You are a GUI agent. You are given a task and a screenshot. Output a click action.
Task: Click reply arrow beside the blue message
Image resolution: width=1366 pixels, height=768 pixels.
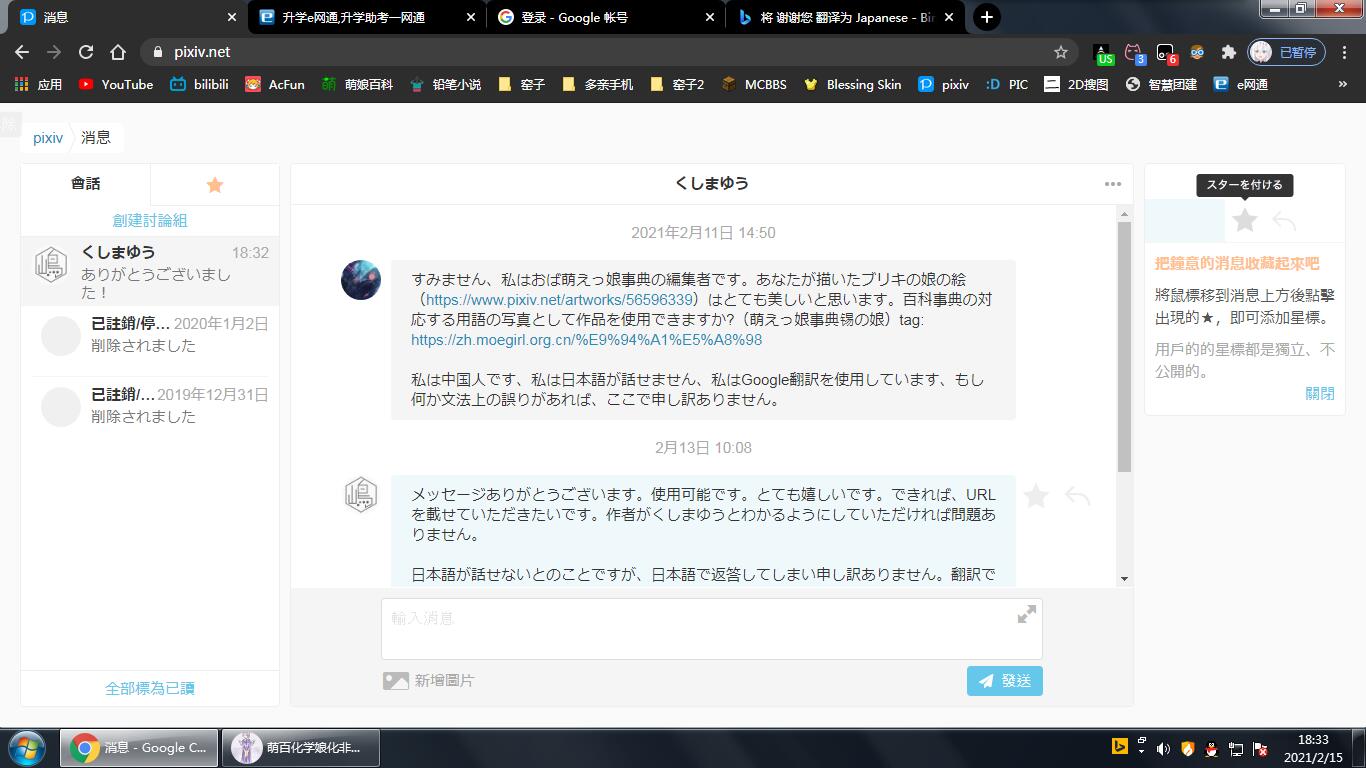click(1077, 496)
